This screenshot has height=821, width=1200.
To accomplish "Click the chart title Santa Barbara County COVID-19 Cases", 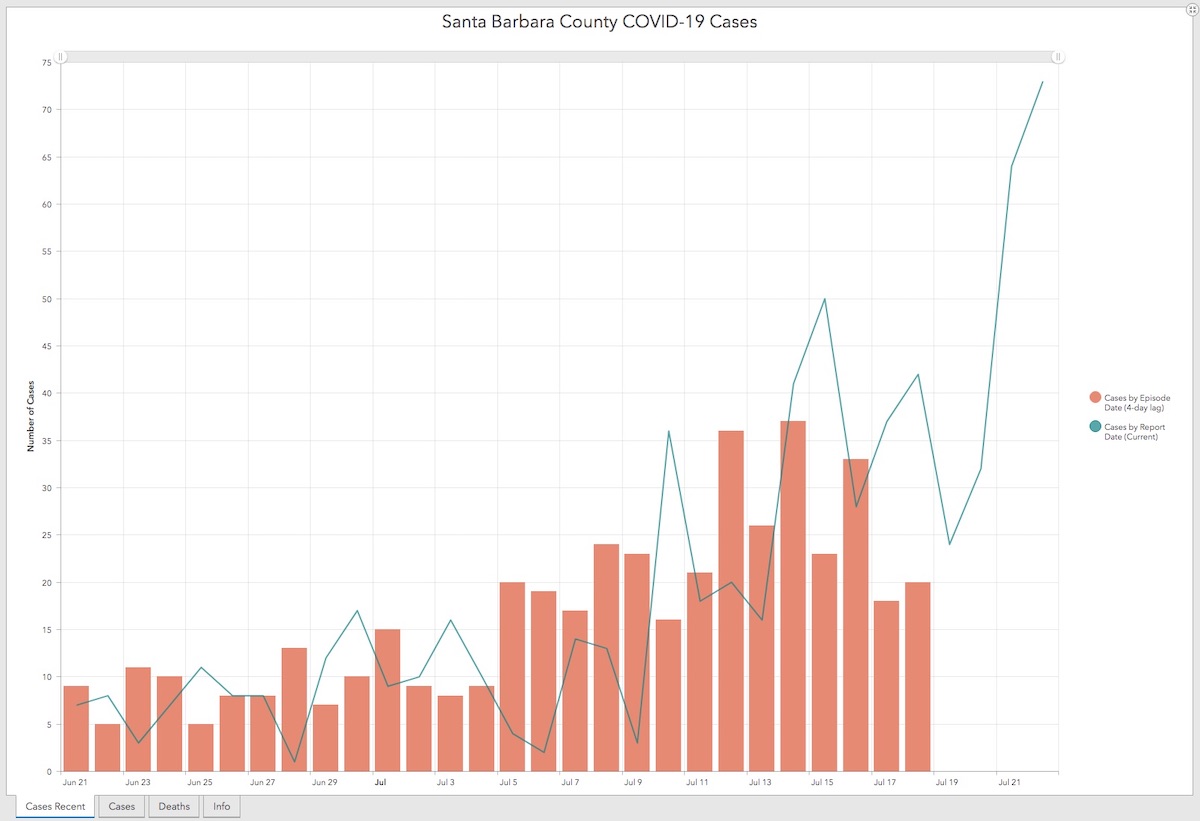I will point(599,21).
